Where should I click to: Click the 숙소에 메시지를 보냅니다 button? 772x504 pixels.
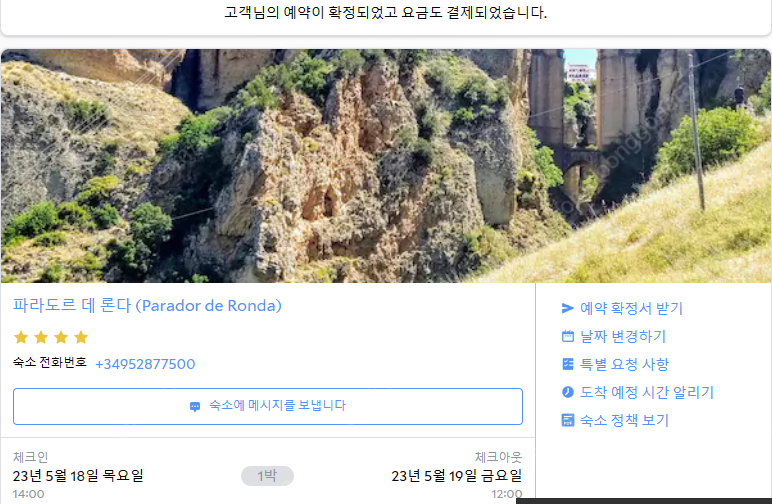[268, 407]
